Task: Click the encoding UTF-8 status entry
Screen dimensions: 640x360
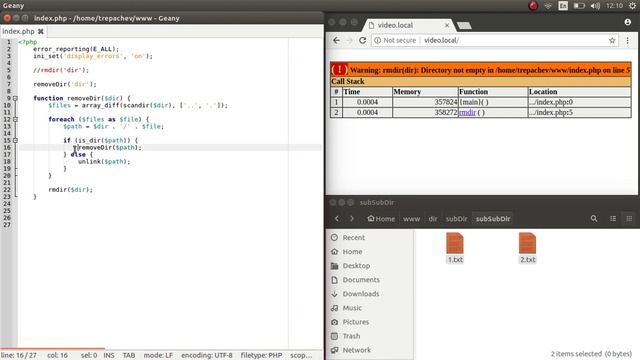Action: click(207, 355)
